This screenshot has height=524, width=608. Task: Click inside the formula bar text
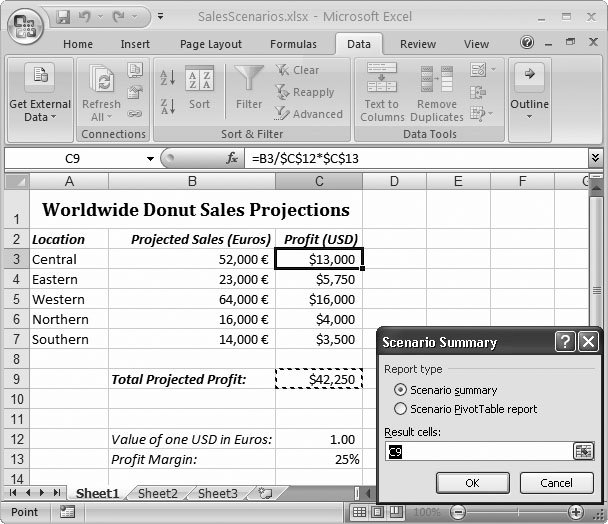(416, 158)
